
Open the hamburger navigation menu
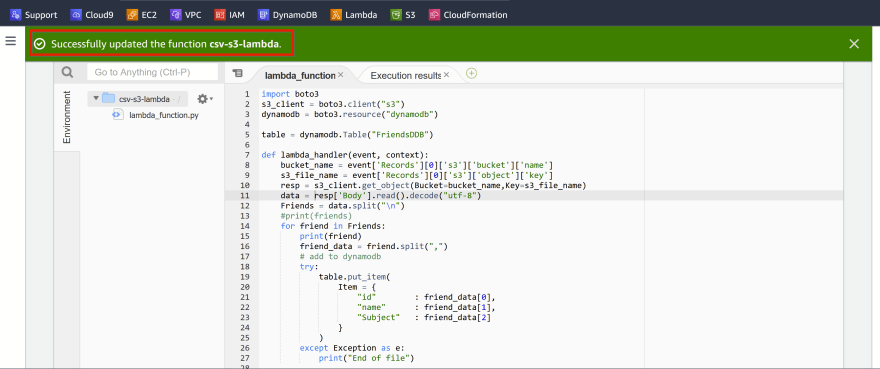pyautogui.click(x=10, y=41)
